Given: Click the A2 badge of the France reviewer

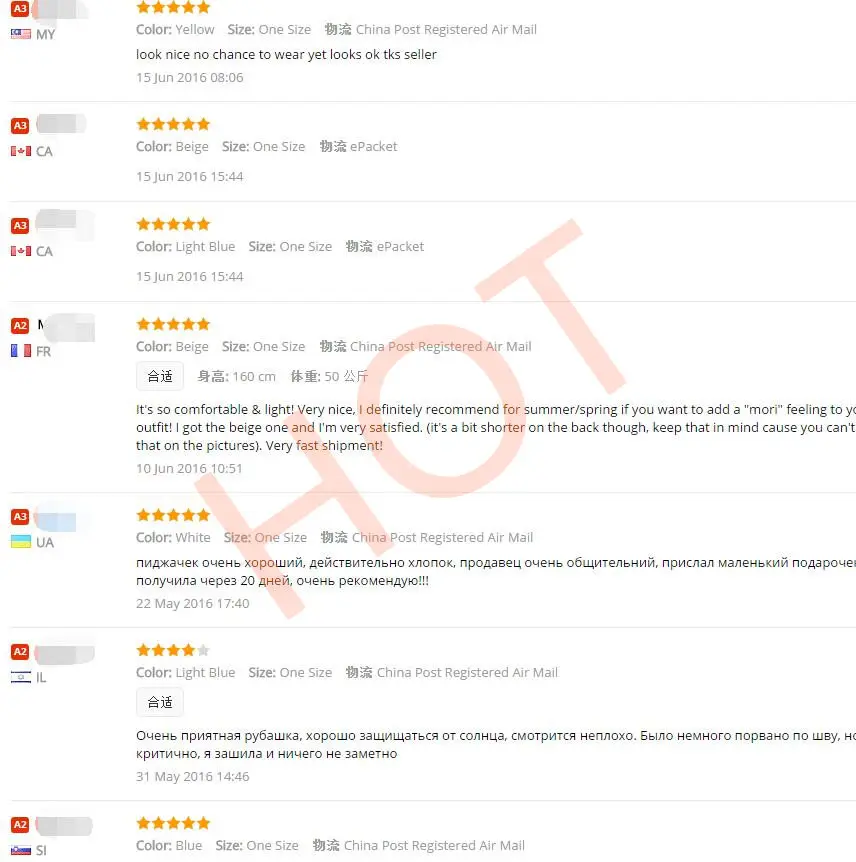Looking at the screenshot, I should [20, 325].
